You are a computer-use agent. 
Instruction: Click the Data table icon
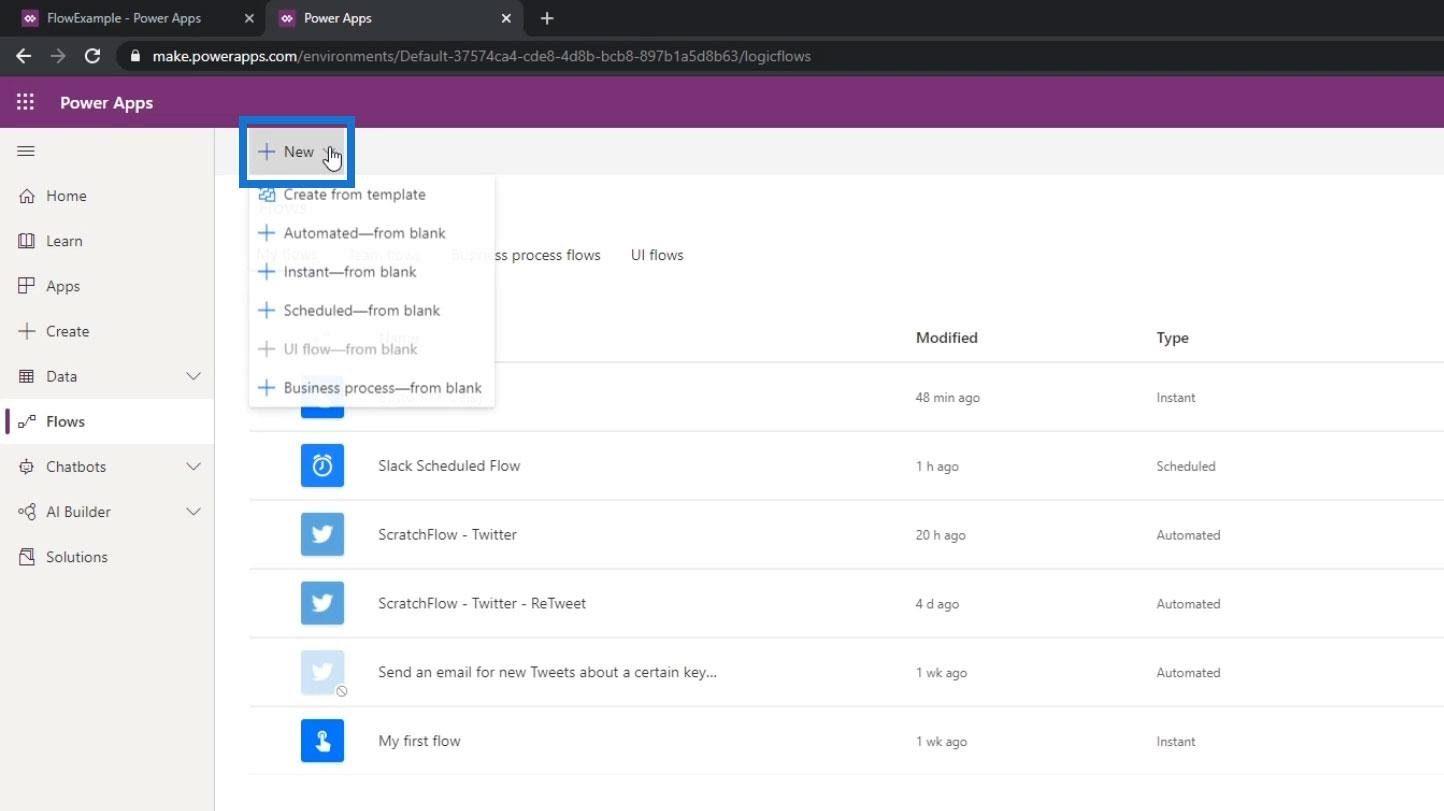(x=27, y=376)
